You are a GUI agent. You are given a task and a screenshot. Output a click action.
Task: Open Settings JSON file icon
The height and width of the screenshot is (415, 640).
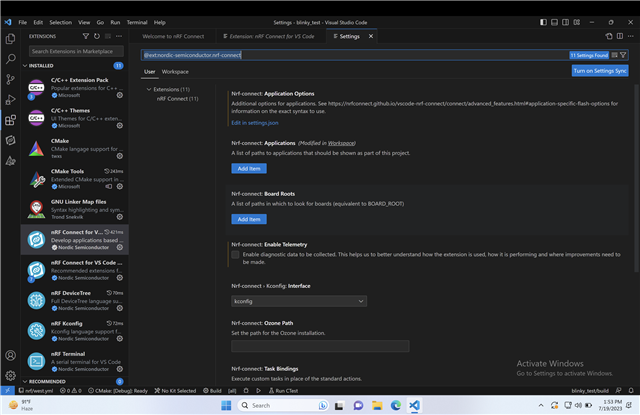coord(609,36)
